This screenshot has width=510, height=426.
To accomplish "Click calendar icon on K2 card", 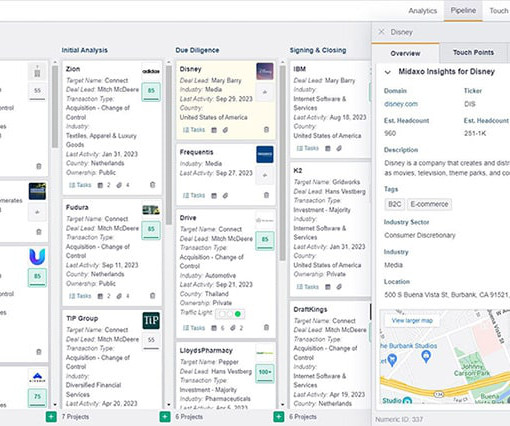I will point(328,287).
